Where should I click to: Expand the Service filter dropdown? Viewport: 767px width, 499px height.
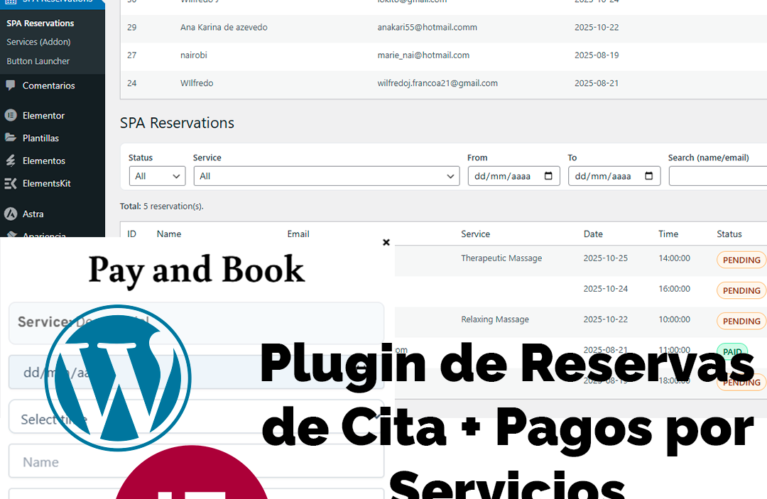click(x=326, y=176)
